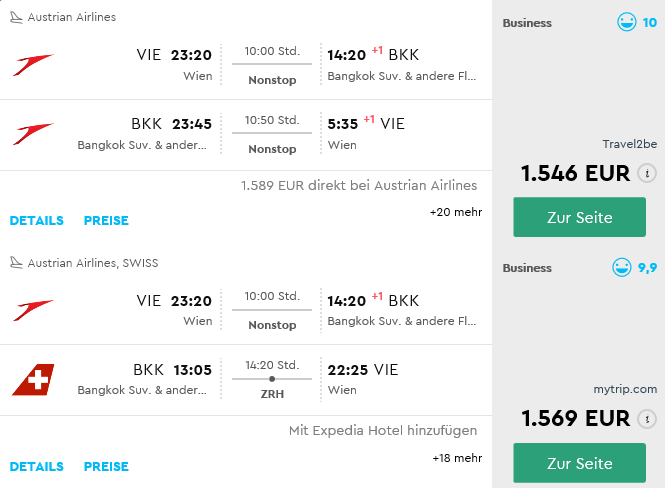Select 1.589 EUR direkt bei Austrian Airlines
Image resolution: width=665 pixels, height=488 pixels.
point(359,185)
